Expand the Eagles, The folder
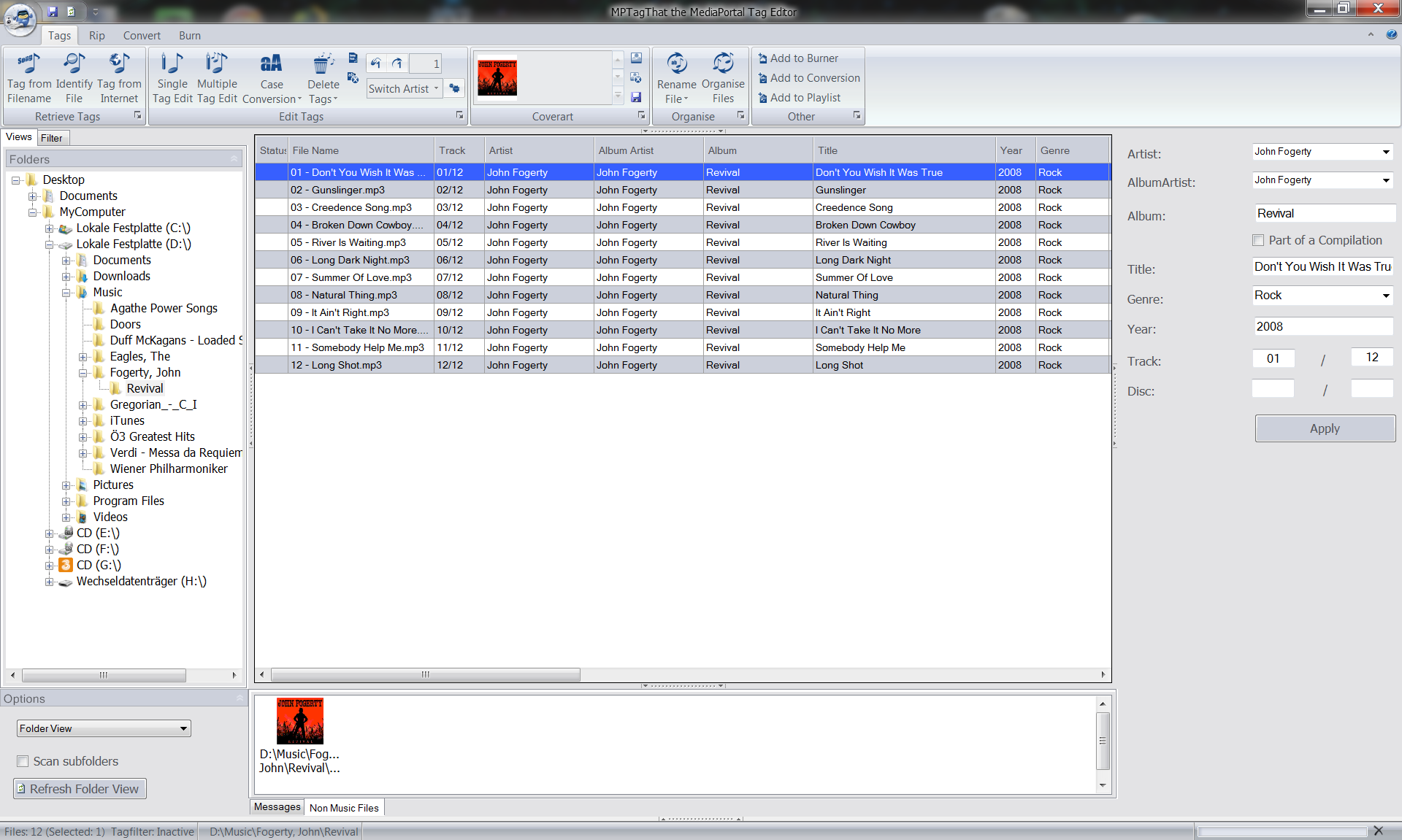The height and width of the screenshot is (840, 1402). coord(83,357)
